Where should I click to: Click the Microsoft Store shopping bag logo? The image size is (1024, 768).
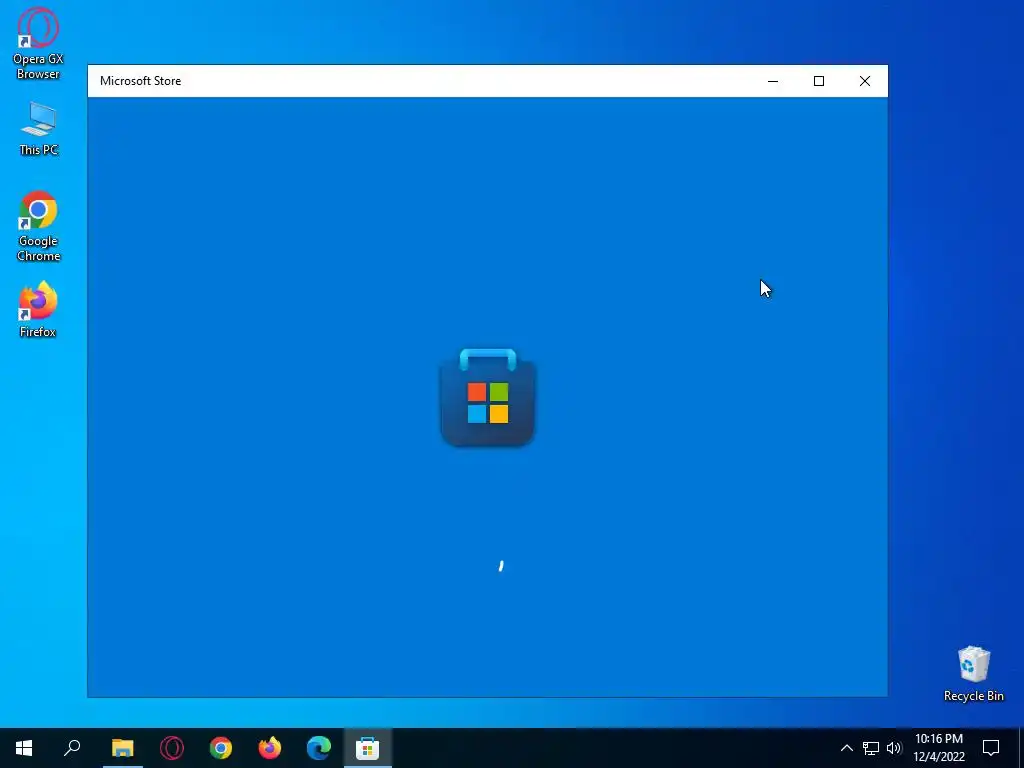click(488, 398)
